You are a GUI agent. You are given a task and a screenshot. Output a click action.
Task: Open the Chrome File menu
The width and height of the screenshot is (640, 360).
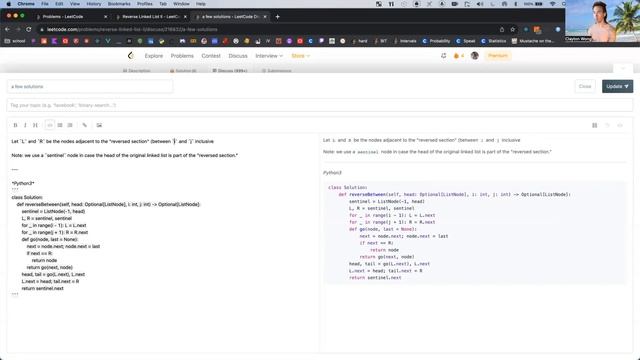pyautogui.click(x=45, y=4)
